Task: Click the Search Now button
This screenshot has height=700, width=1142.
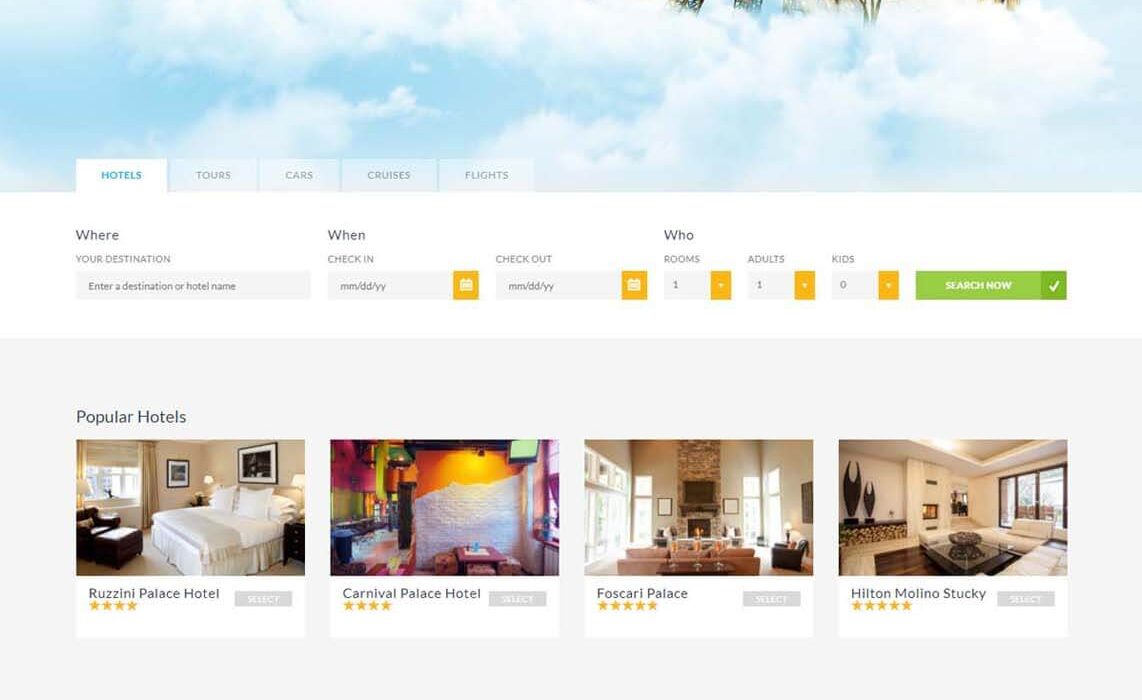Action: coord(978,286)
